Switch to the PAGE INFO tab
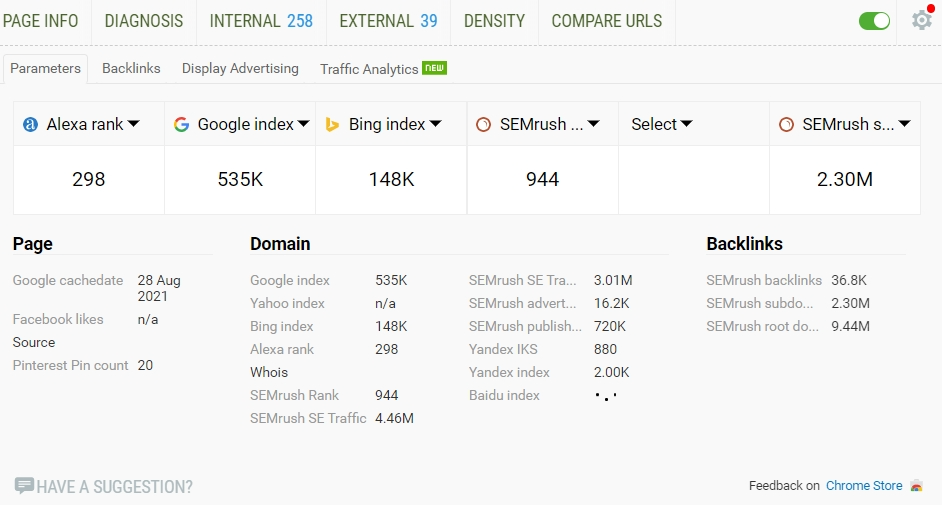942x505 pixels. click(41, 21)
